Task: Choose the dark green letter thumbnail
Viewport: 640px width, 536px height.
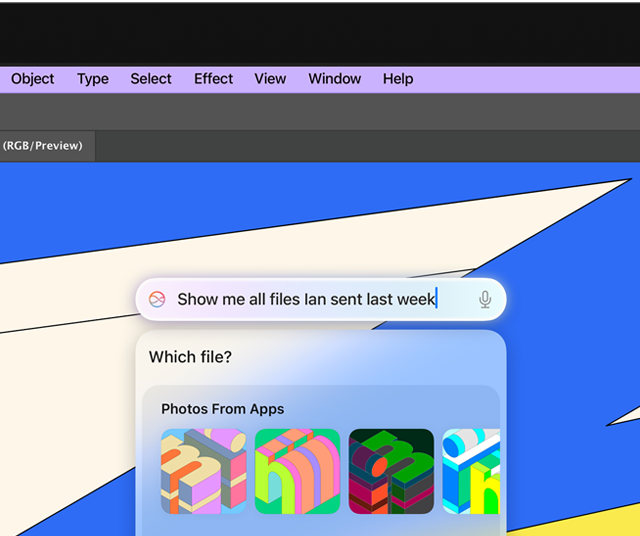Action: coord(391,471)
